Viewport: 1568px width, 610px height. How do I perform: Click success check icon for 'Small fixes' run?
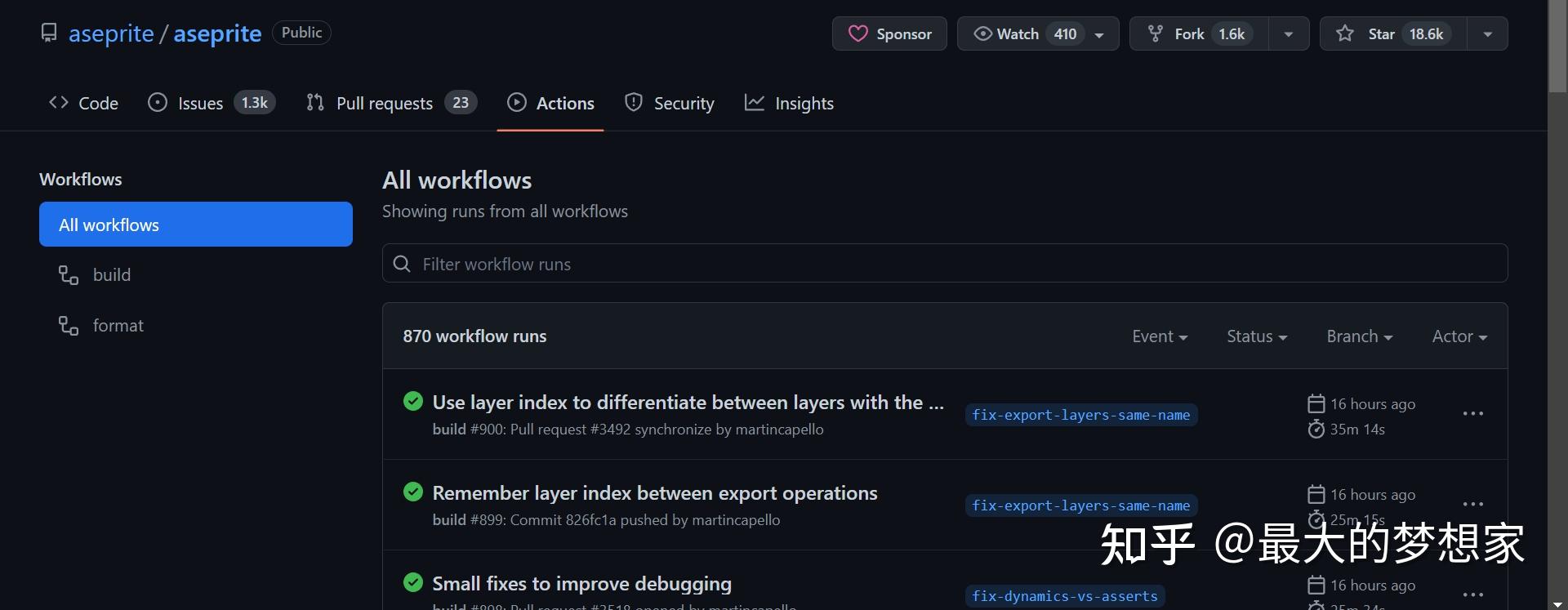(x=413, y=582)
